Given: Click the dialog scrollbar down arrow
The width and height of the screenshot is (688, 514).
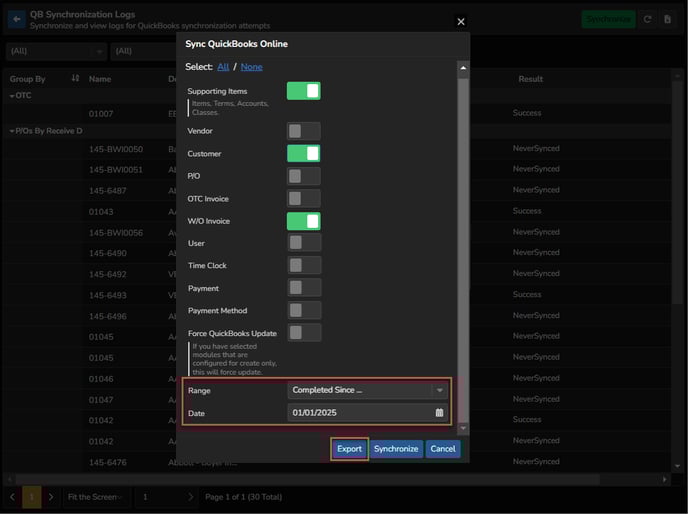Looking at the screenshot, I should pos(463,428).
